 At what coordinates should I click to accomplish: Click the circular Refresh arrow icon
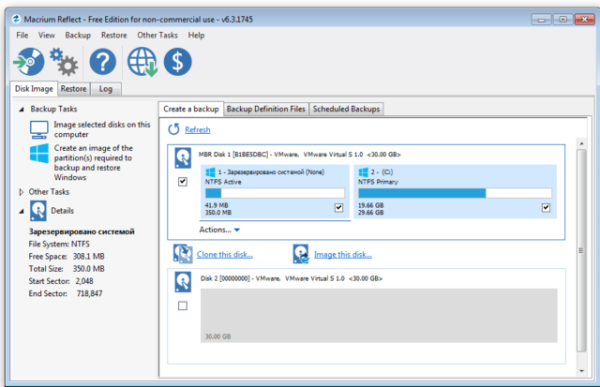tap(174, 129)
